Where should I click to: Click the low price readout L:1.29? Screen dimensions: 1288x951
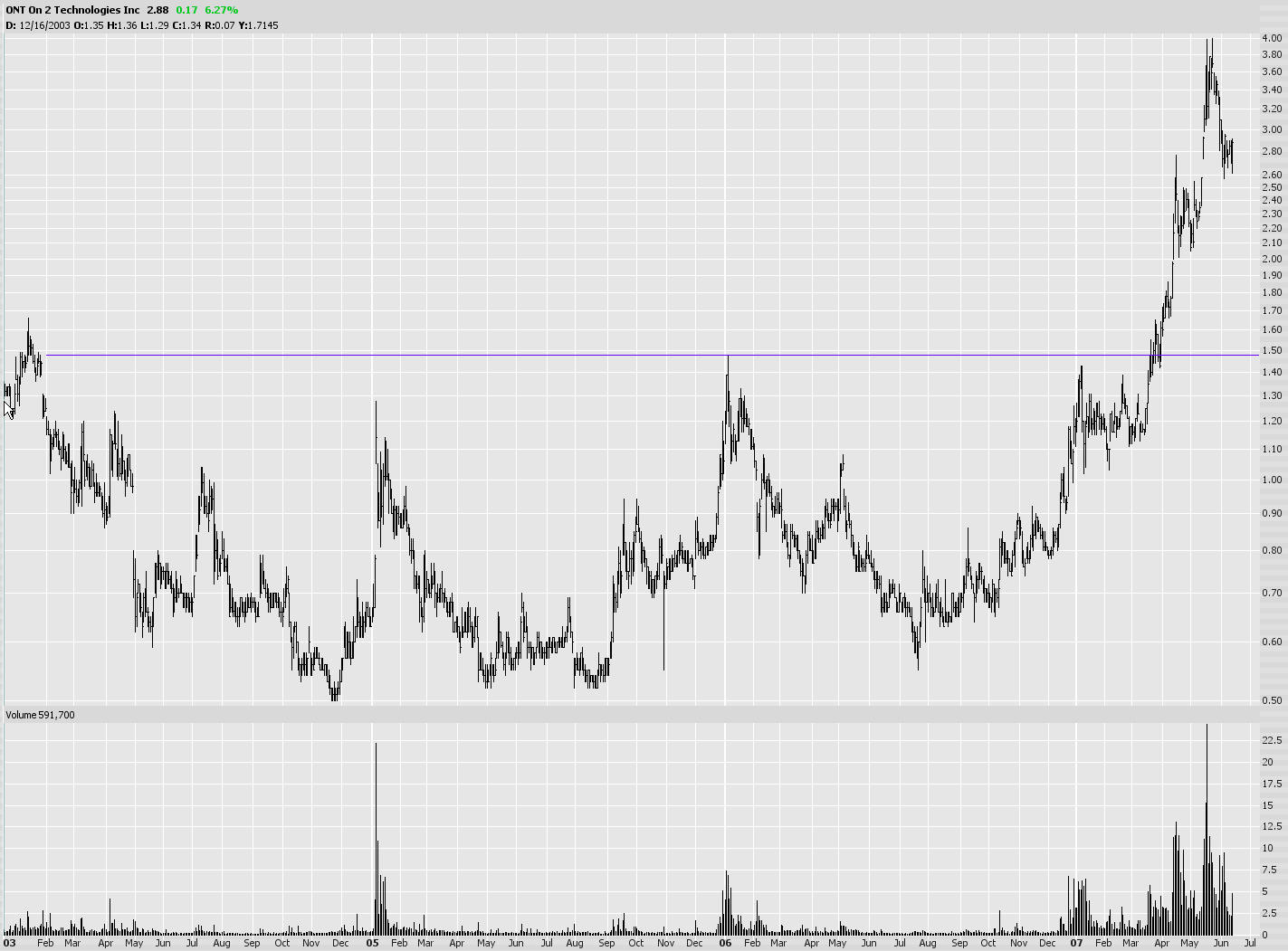point(155,25)
